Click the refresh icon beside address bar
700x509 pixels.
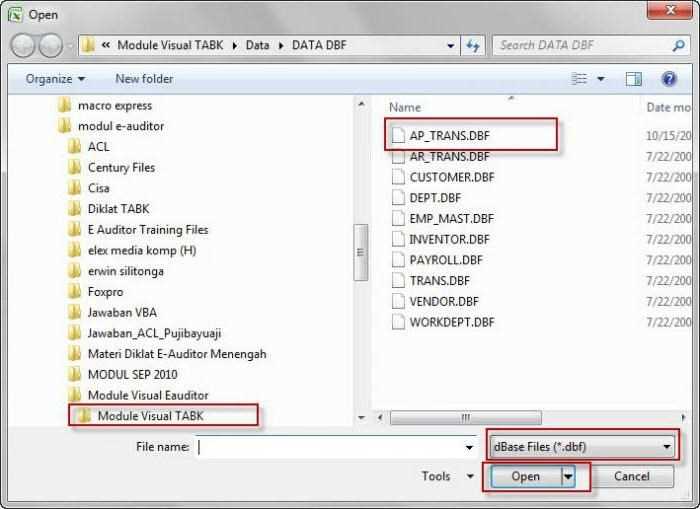pyautogui.click(x=473, y=45)
